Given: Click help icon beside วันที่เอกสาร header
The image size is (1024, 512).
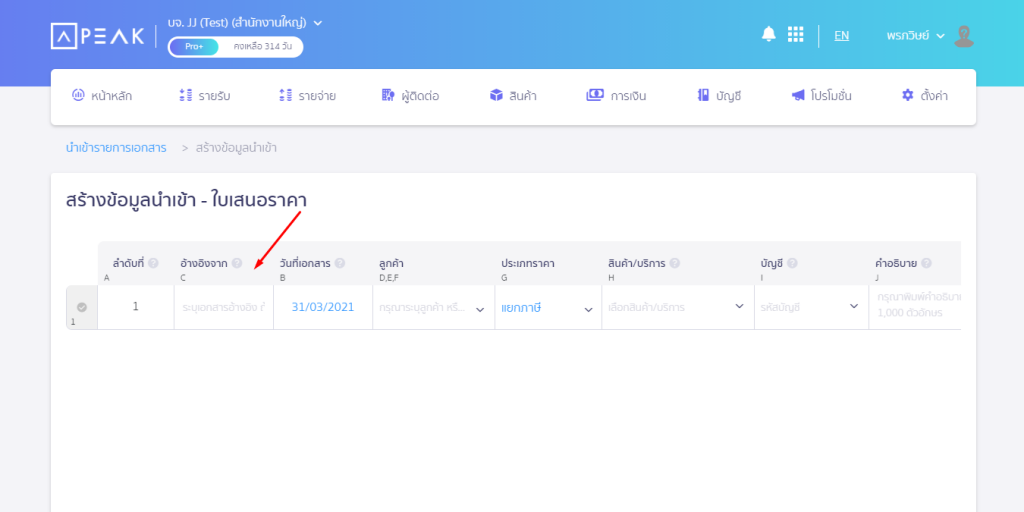Looking at the screenshot, I should coord(340,263).
